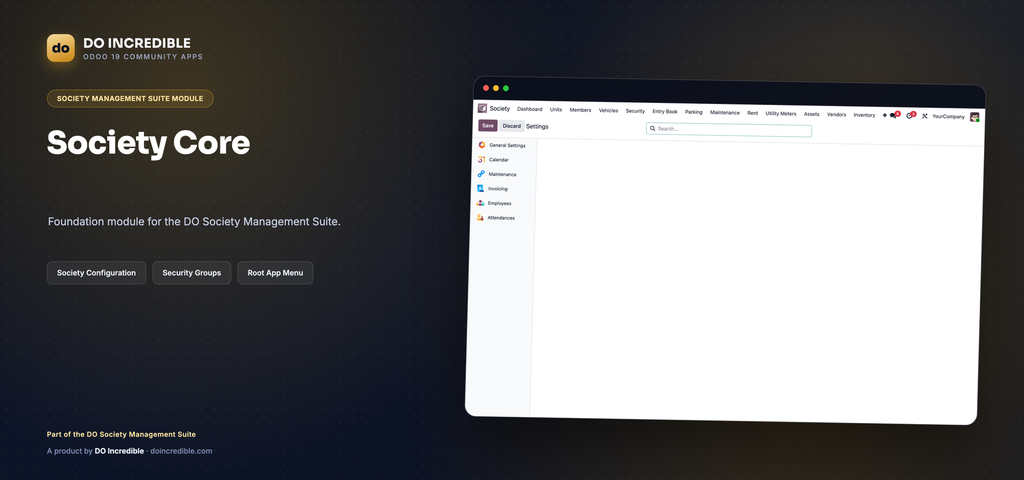Viewport: 1024px width, 480px height.
Task: Open the doincredible.com link
Action: [181, 451]
